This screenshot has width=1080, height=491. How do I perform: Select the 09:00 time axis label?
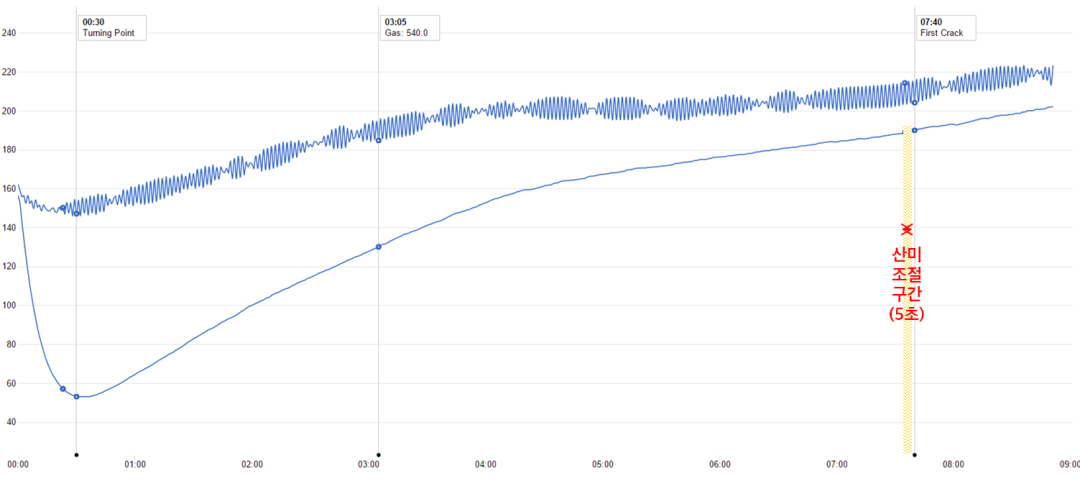1069,465
